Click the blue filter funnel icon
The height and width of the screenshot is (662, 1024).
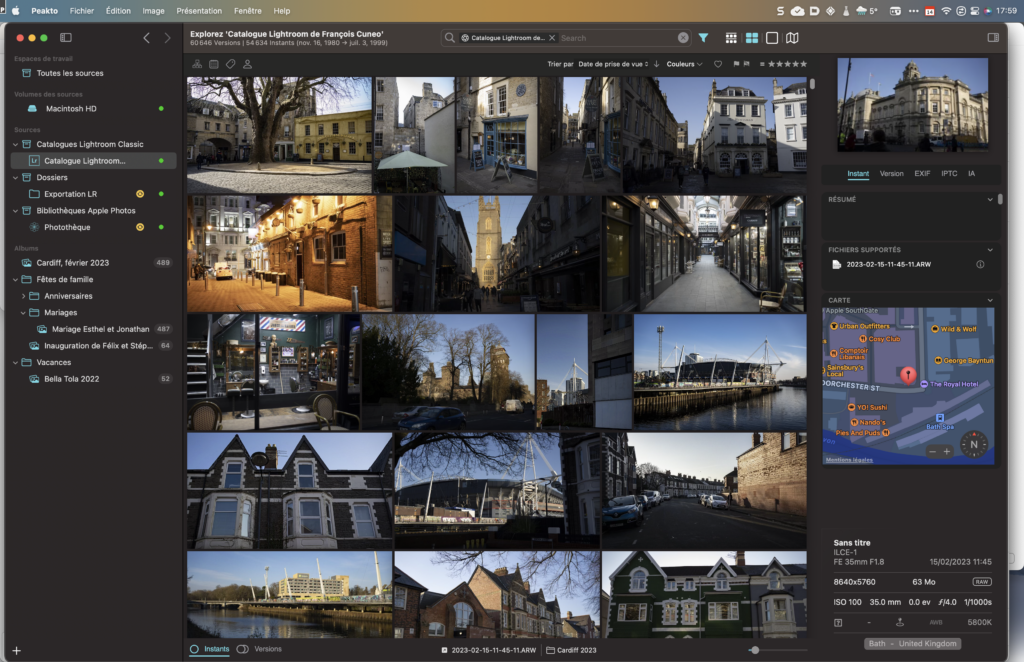click(x=703, y=38)
